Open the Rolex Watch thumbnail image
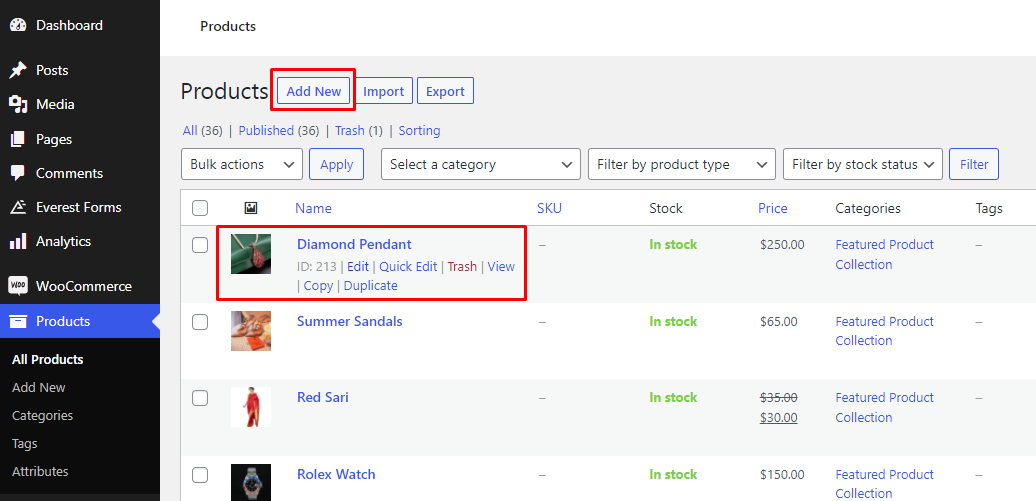This screenshot has width=1036, height=501. pos(251,482)
